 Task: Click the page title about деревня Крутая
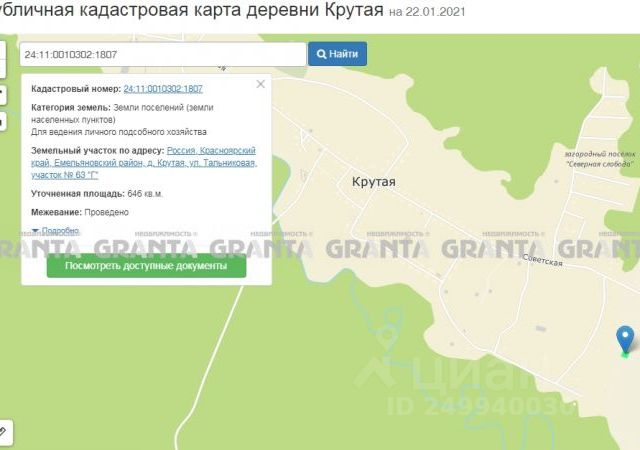[190, 11]
